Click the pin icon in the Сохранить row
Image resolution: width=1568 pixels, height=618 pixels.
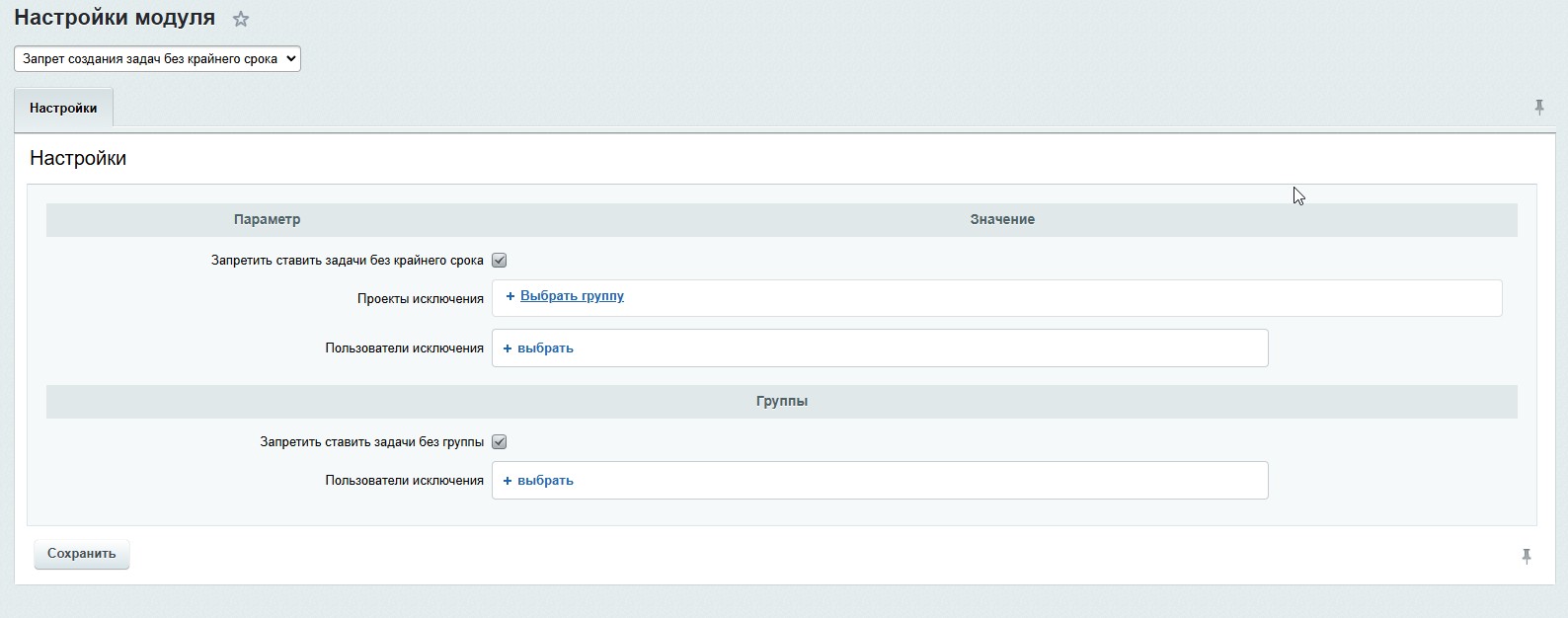point(1526,557)
